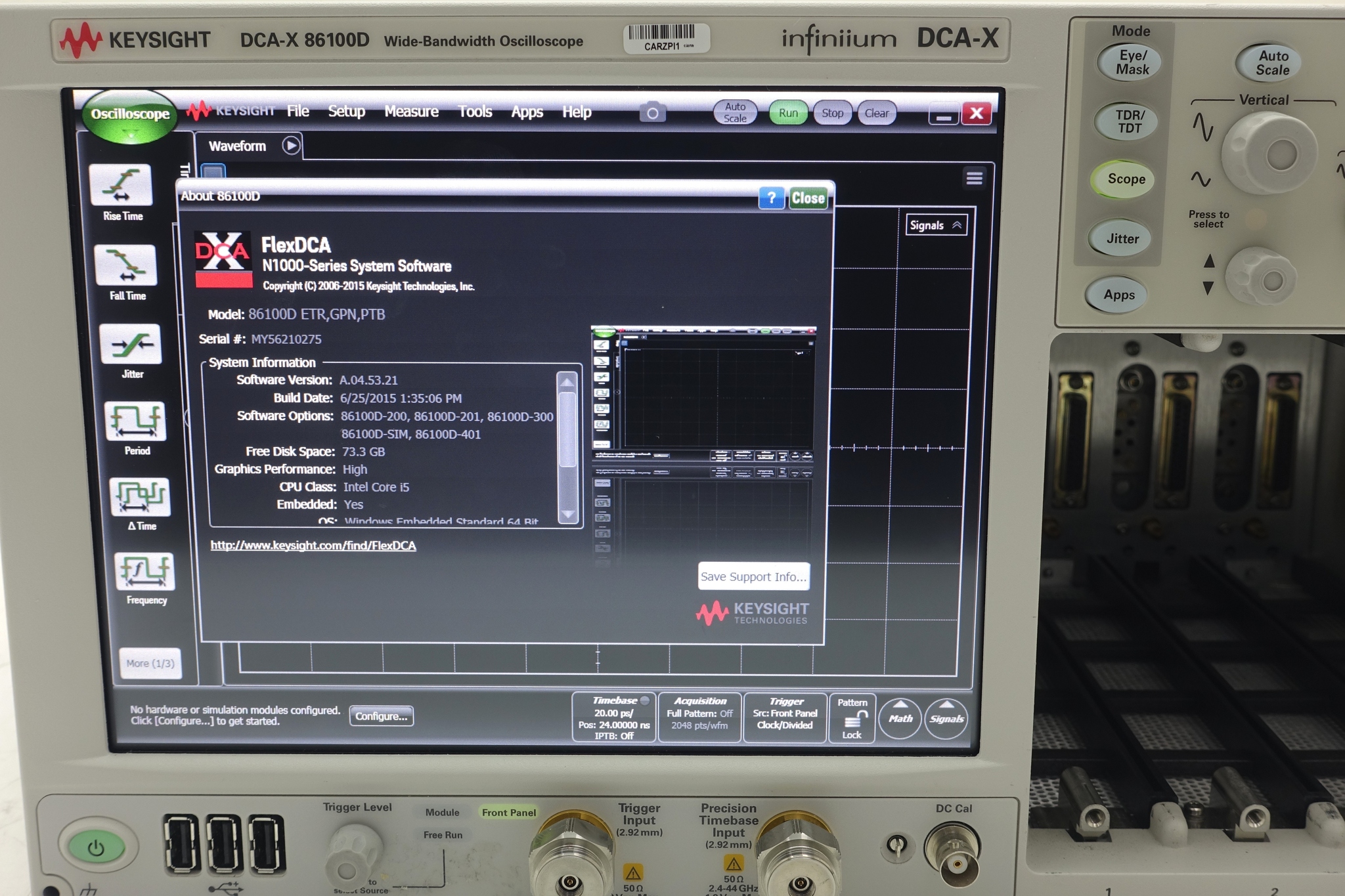Open the hamburger menu in waveform area
Screen dimensions: 1345x896
975,178
